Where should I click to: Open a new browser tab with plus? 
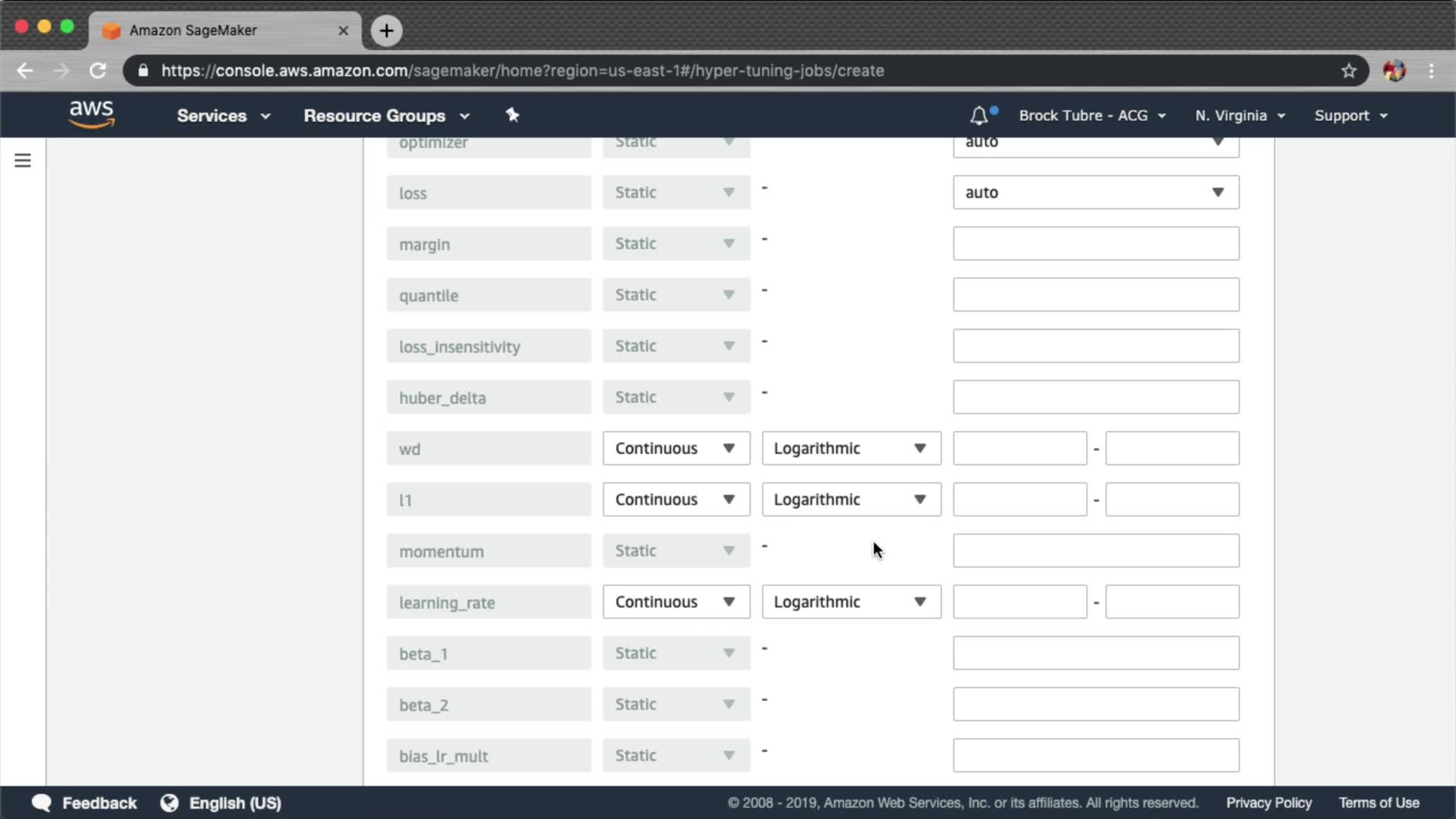tap(387, 30)
